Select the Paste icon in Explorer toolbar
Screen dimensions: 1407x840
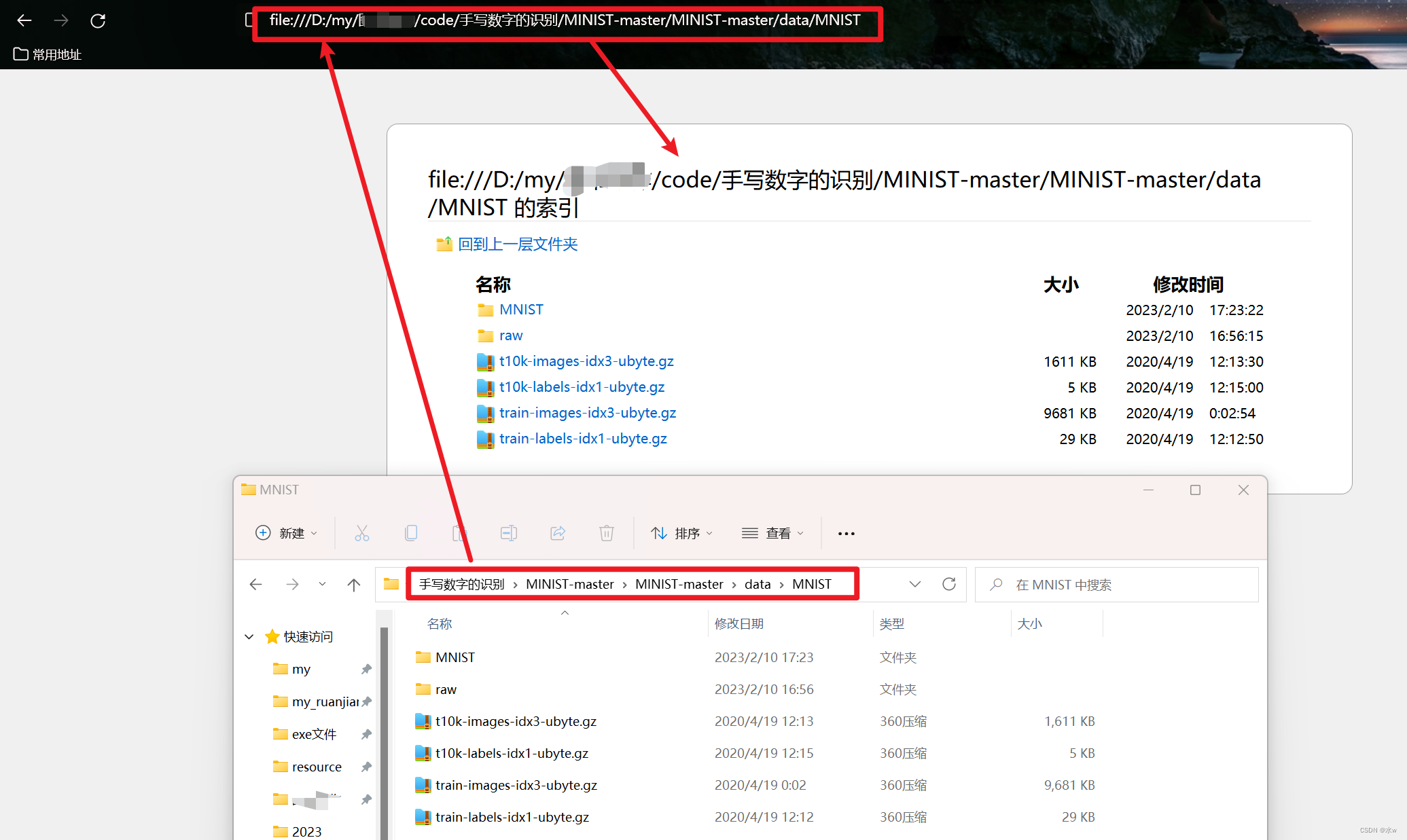460,532
